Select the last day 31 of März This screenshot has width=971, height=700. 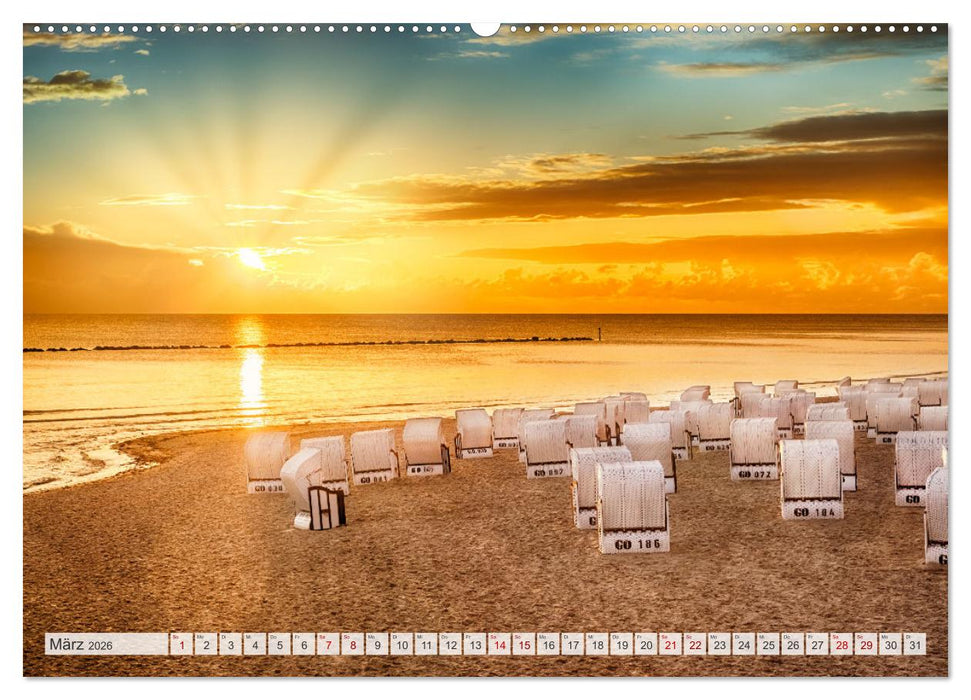click(x=915, y=645)
